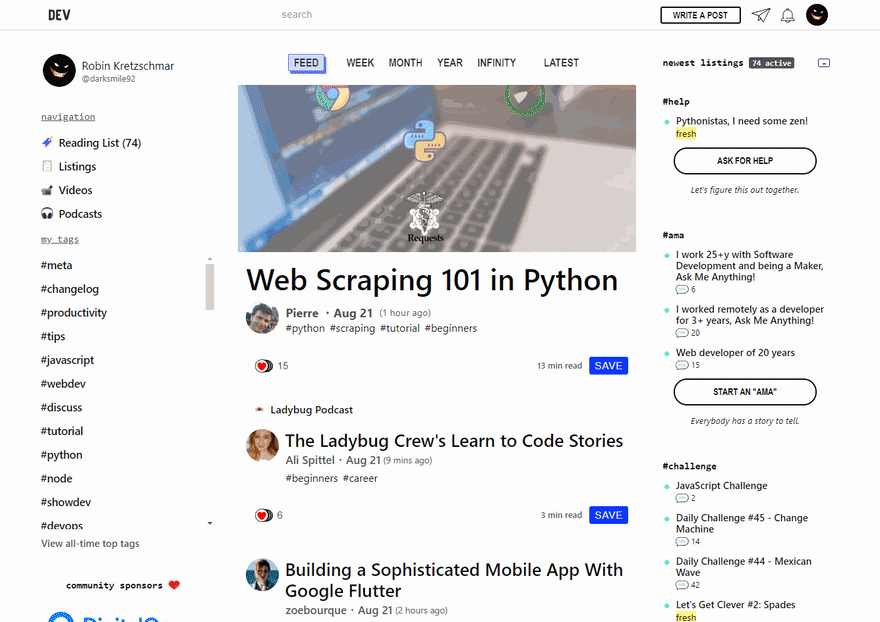
Task: Click comment icon under Web developer of 20 years
Action: click(x=681, y=365)
